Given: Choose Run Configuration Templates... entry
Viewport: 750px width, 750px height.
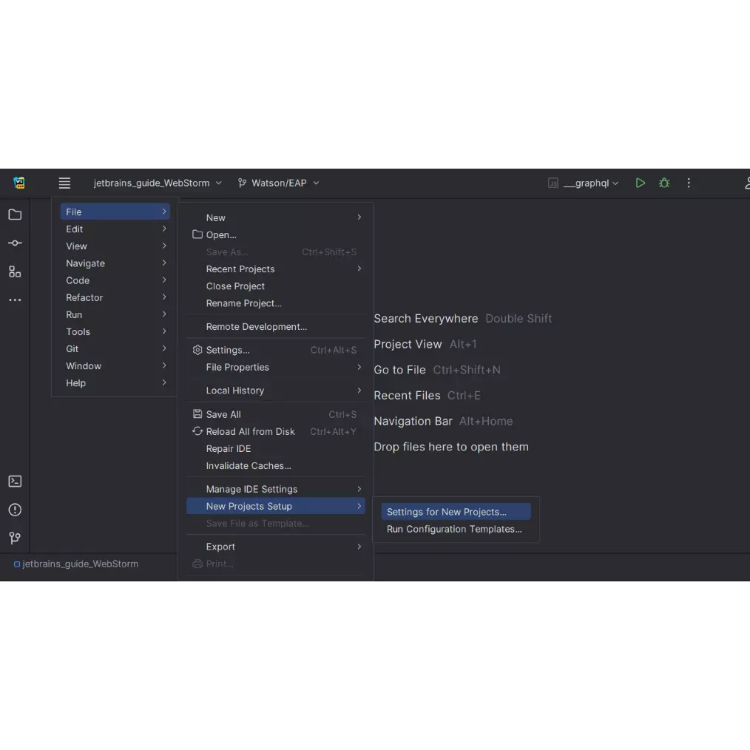Looking at the screenshot, I should [x=454, y=529].
